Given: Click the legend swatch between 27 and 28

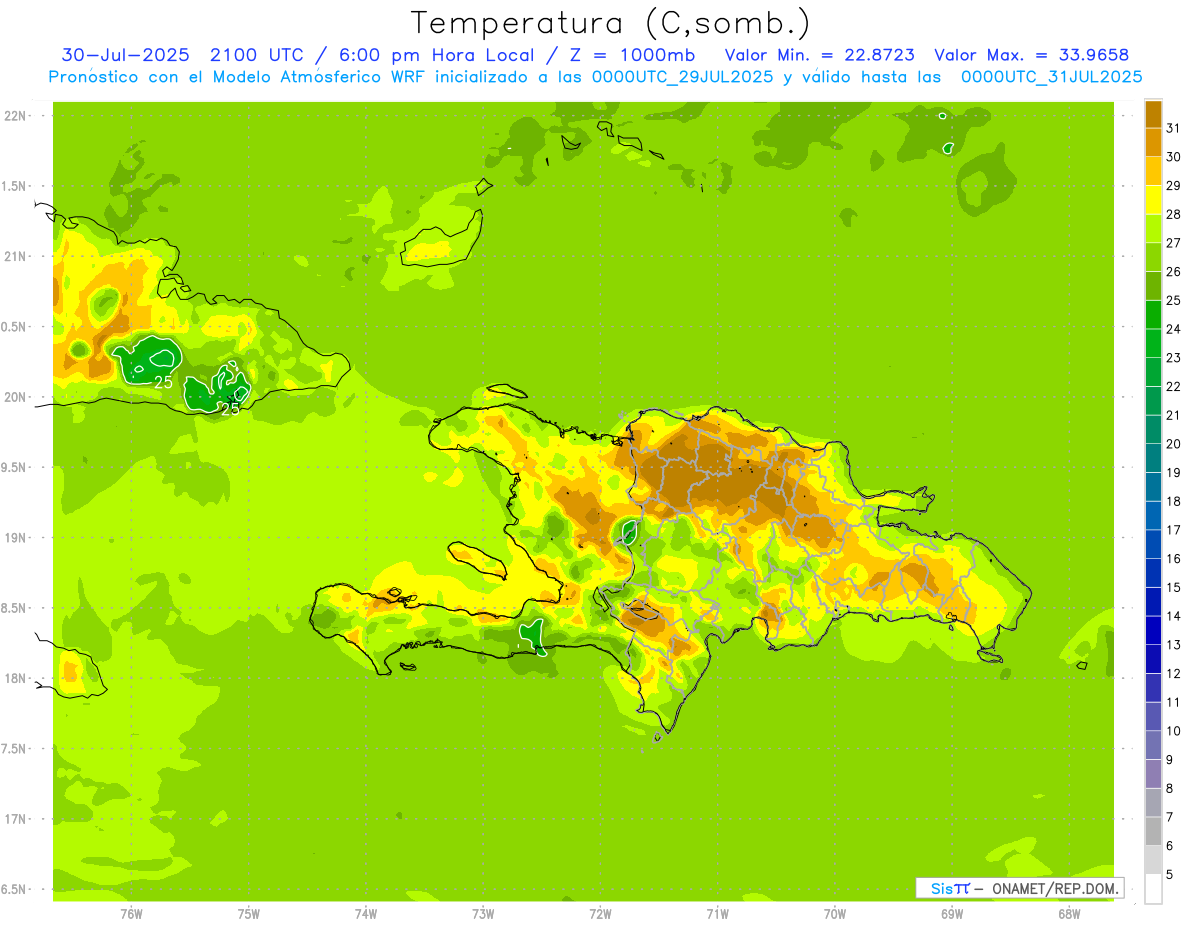Looking at the screenshot, I should pyautogui.click(x=1153, y=228).
